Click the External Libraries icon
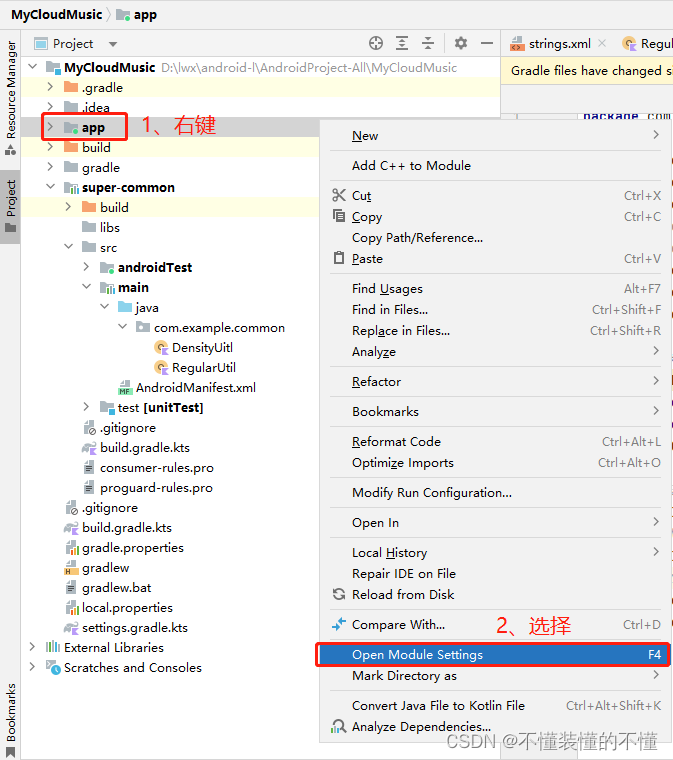This screenshot has height=760, width=673. click(x=53, y=647)
